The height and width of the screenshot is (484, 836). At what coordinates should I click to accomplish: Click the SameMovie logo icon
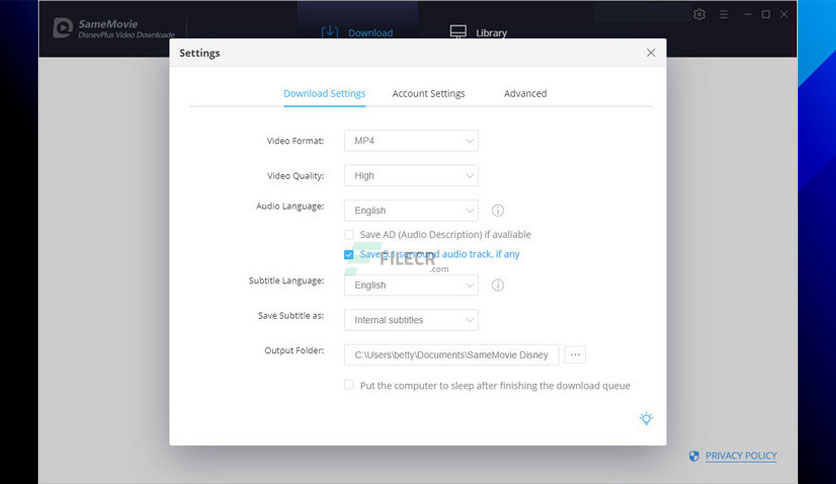pyautogui.click(x=62, y=28)
